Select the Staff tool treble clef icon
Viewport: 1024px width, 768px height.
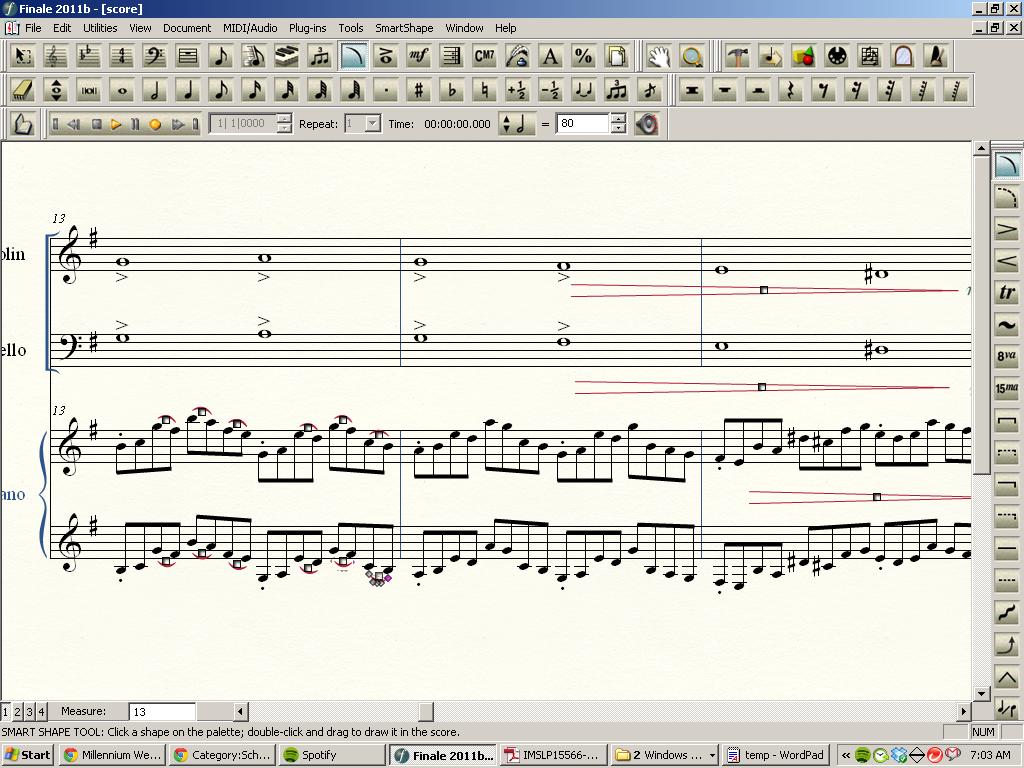(x=55, y=56)
